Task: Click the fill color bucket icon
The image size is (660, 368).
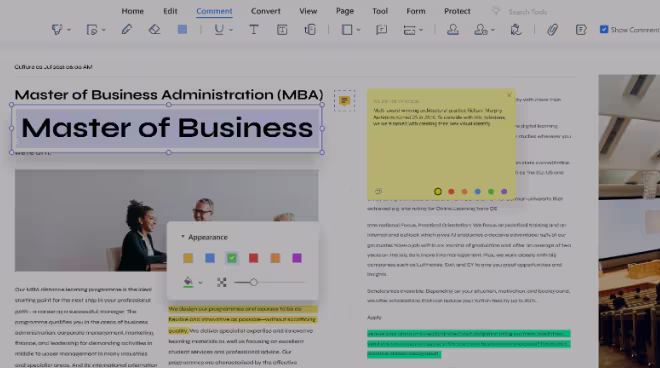Action: 188,282
